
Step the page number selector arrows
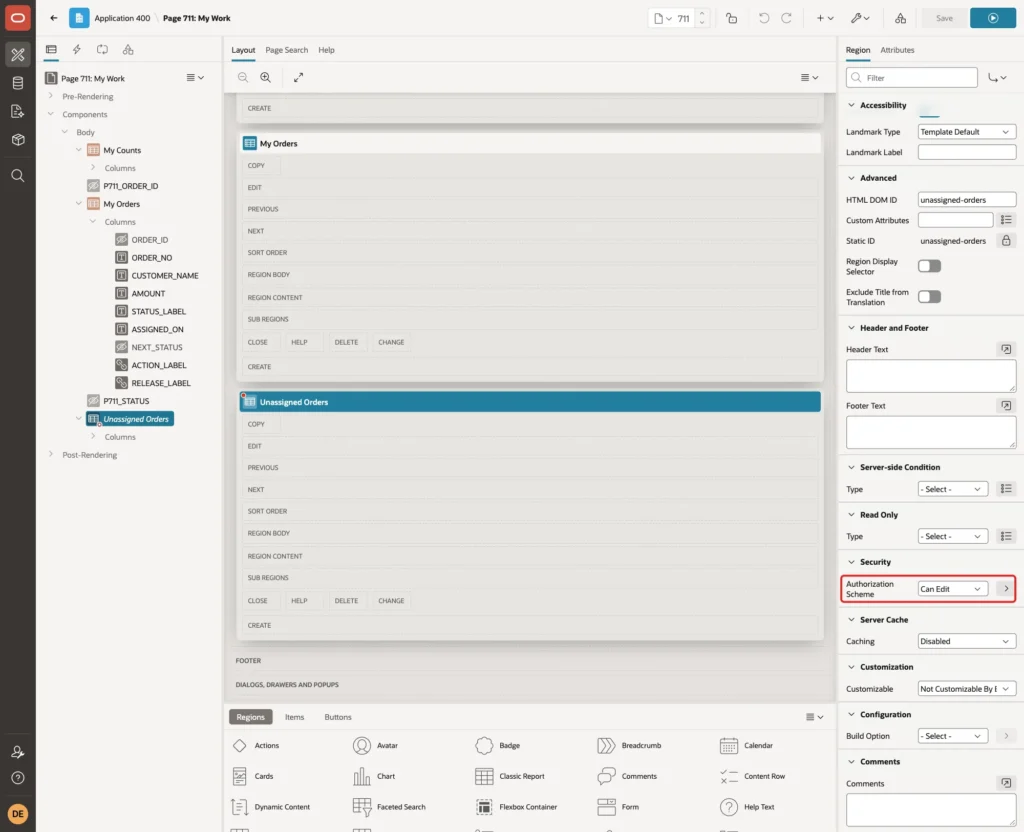[702, 18]
